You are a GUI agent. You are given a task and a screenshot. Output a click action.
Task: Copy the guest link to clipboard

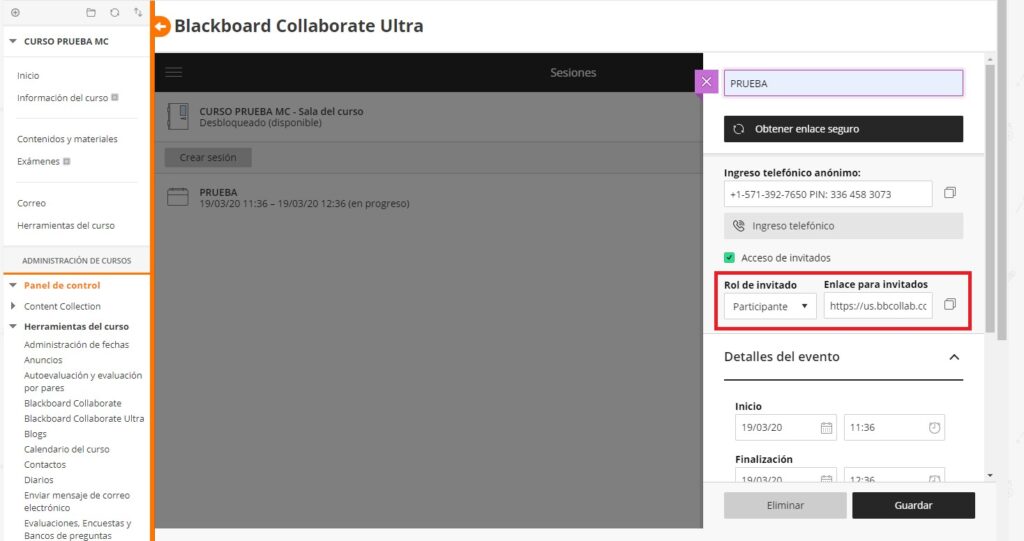[950, 304]
